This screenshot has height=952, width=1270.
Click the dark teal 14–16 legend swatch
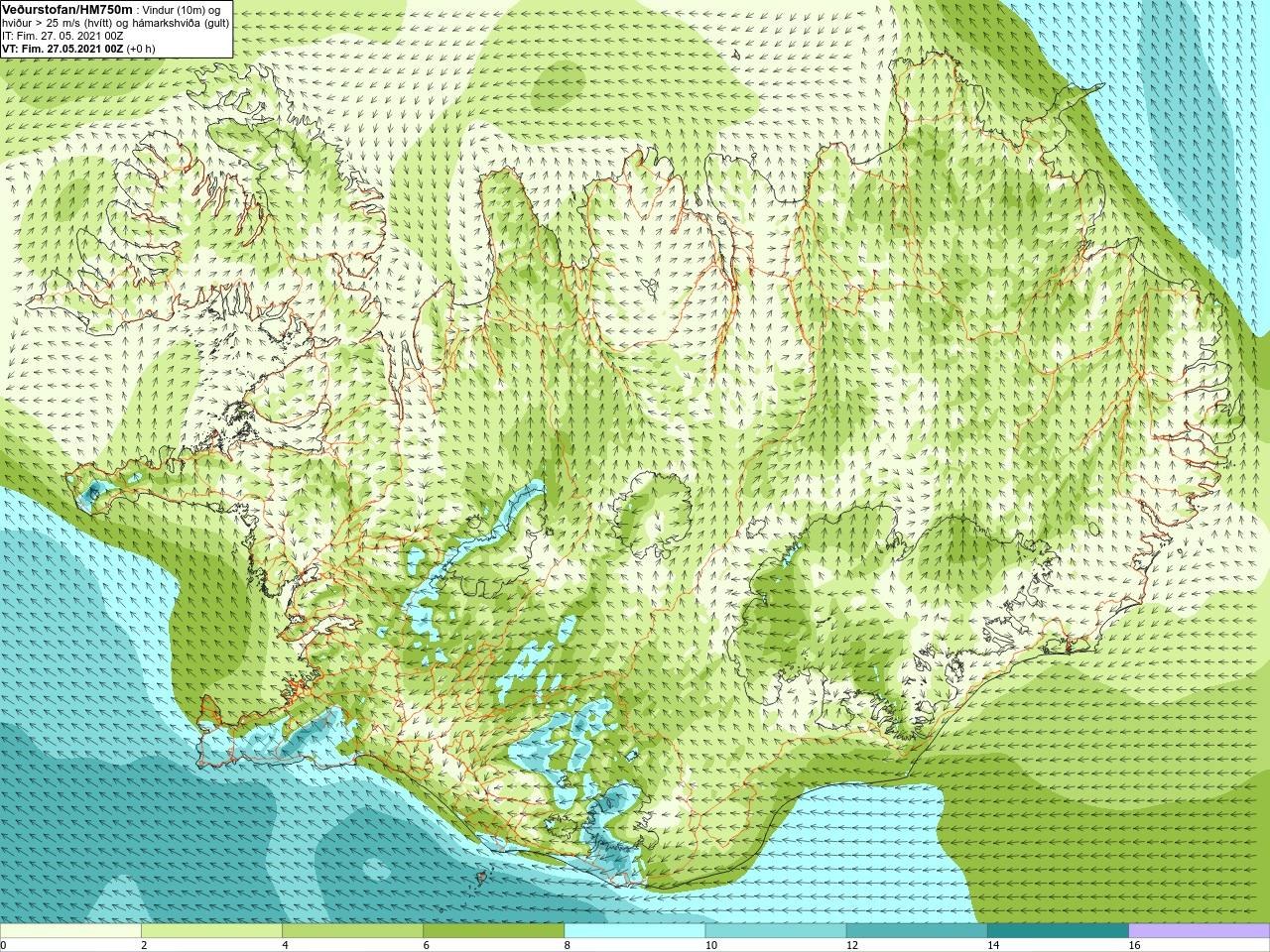coord(1058,931)
